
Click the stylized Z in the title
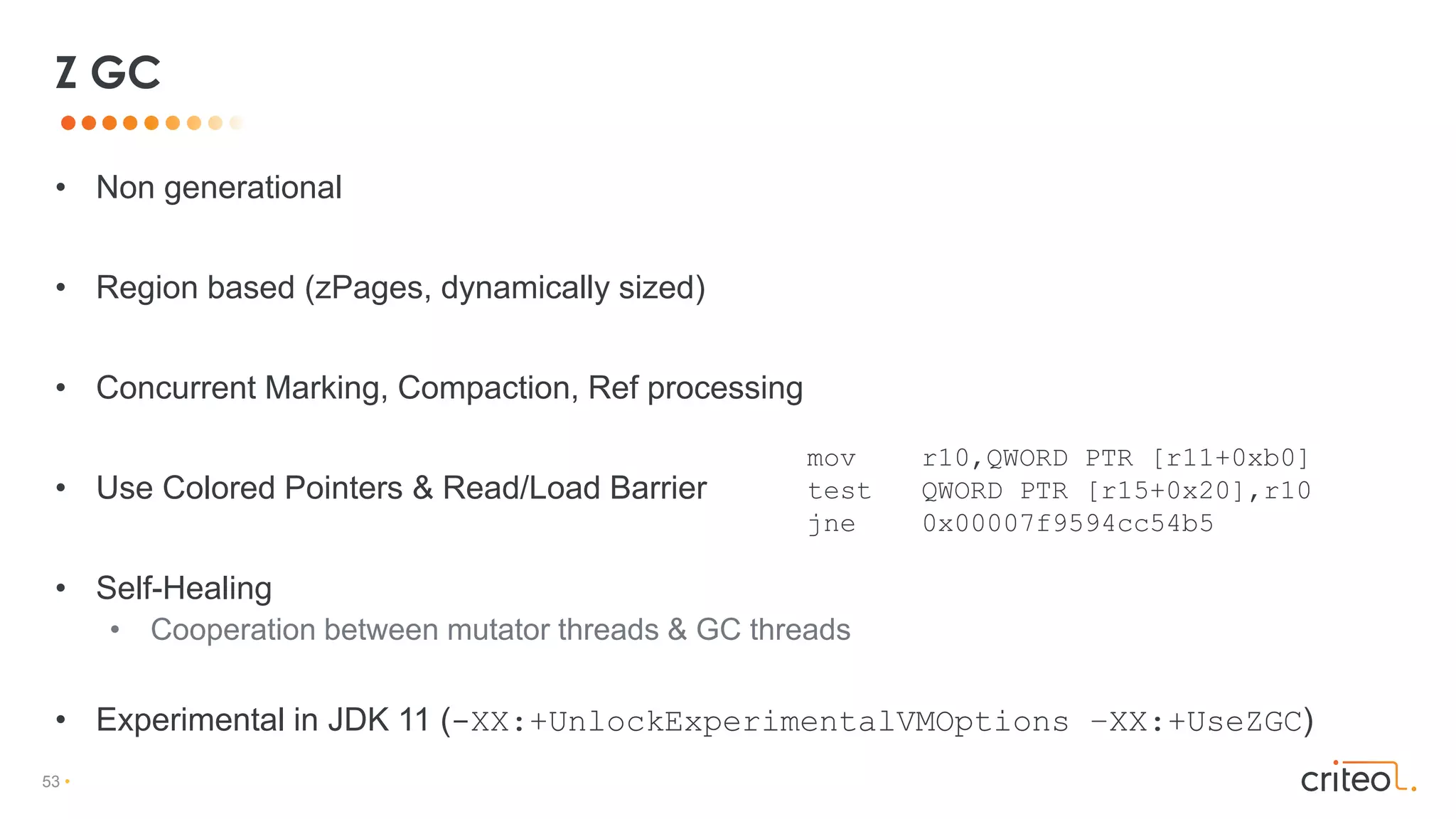(66, 73)
